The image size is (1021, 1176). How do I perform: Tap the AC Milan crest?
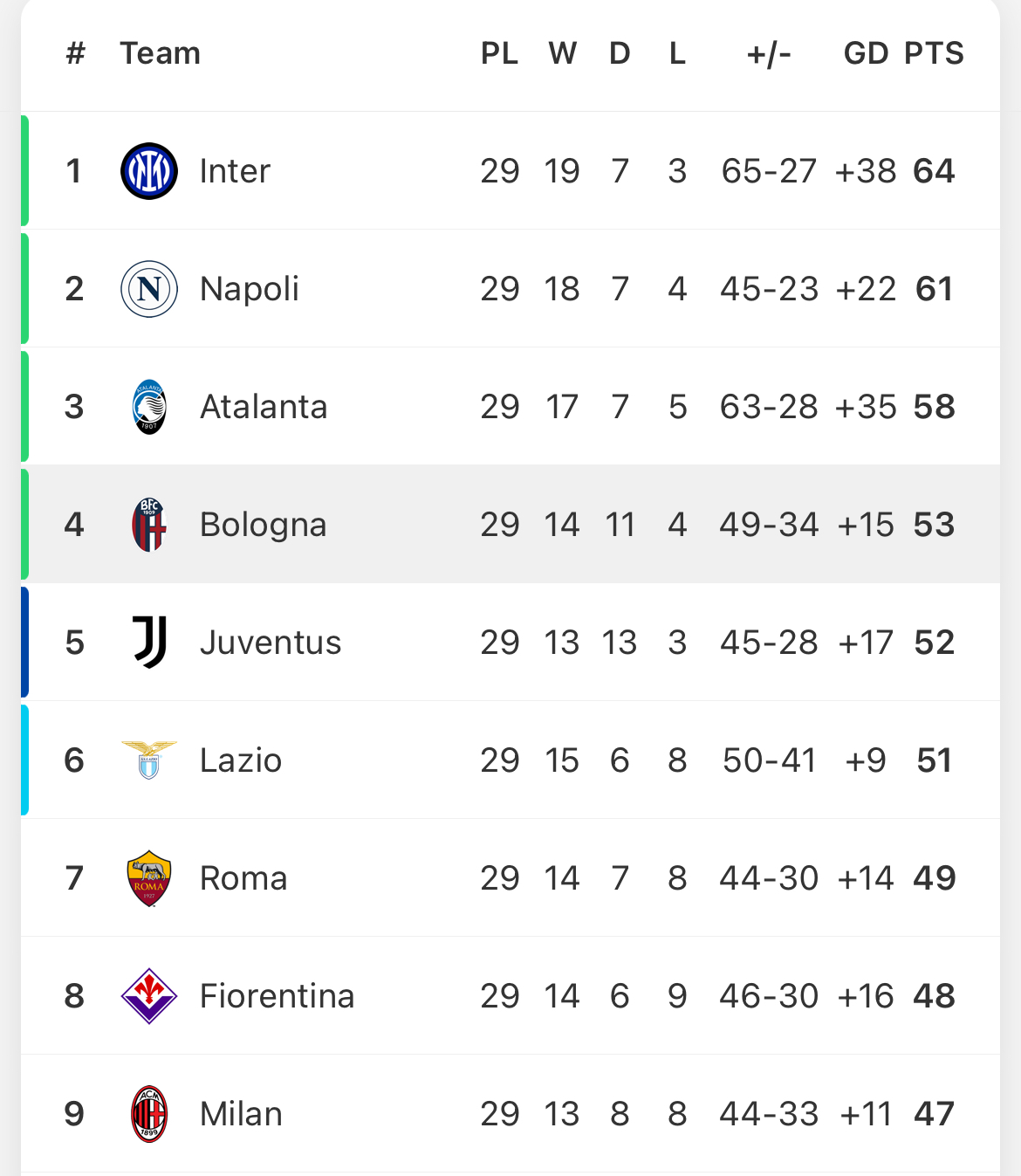click(149, 1114)
